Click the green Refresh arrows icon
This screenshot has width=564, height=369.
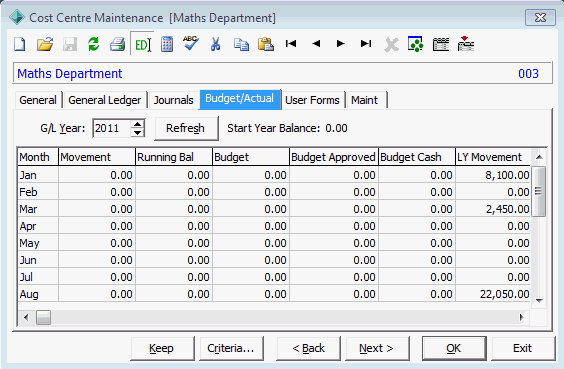click(94, 45)
